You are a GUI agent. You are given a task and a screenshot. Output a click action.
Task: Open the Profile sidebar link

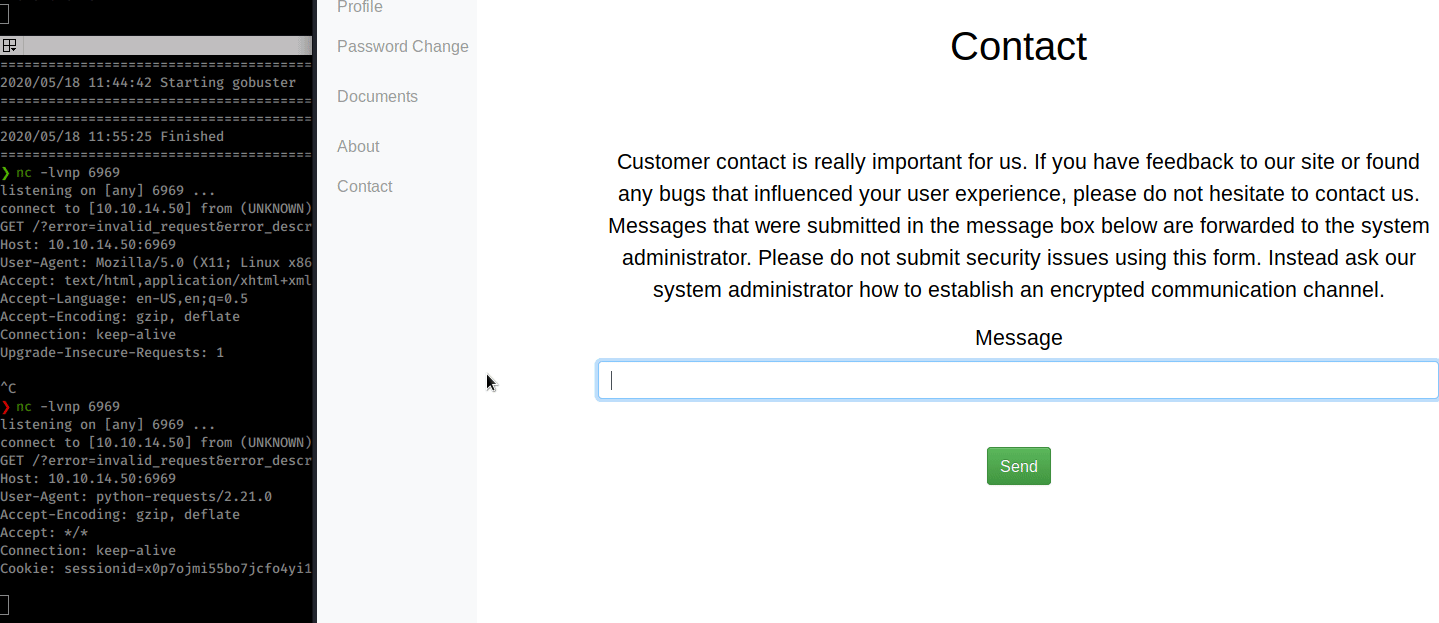point(360,8)
